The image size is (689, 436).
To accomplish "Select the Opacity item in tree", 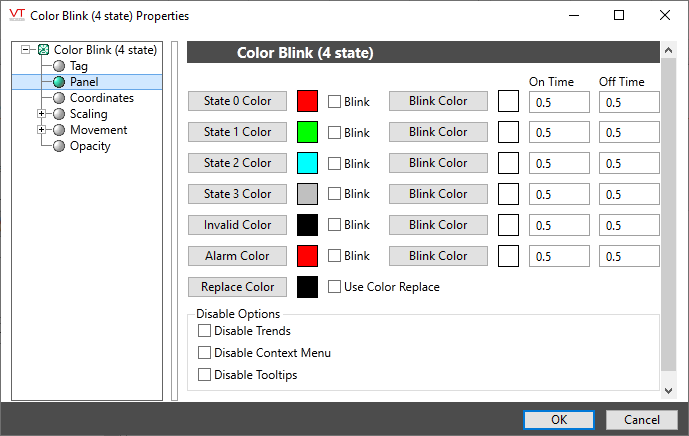I will point(90,146).
